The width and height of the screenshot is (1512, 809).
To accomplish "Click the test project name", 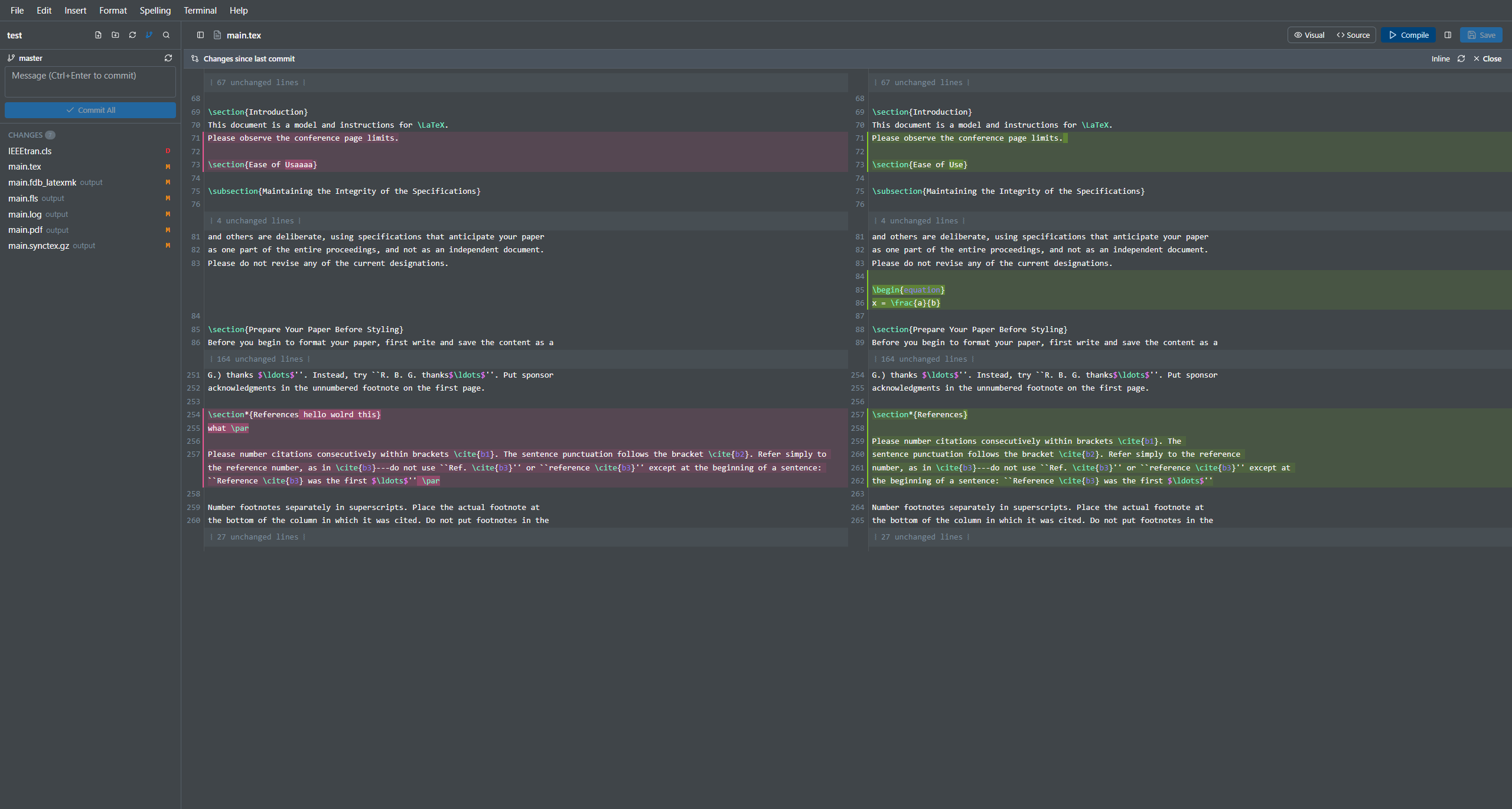I will coord(15,35).
